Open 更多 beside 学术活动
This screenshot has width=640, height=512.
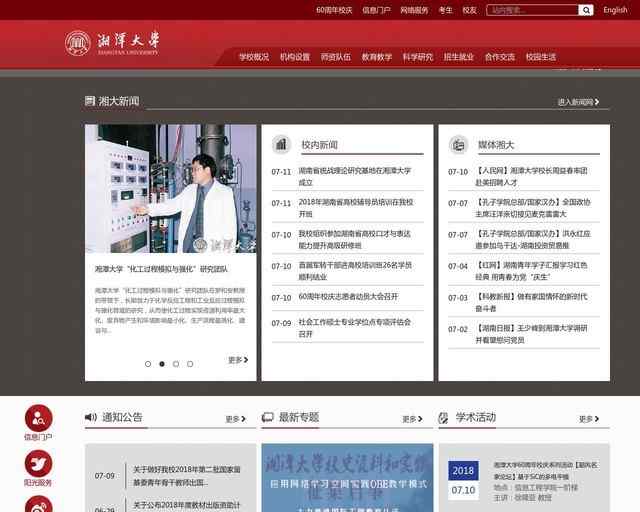point(589,419)
